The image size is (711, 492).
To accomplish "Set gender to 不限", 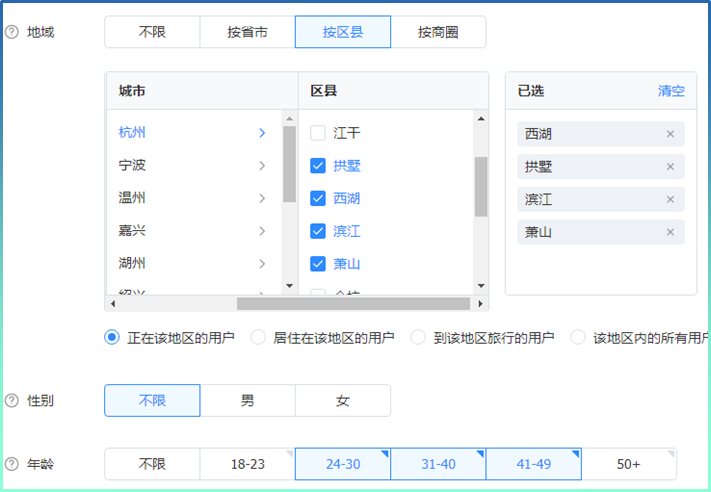I will tap(152, 400).
